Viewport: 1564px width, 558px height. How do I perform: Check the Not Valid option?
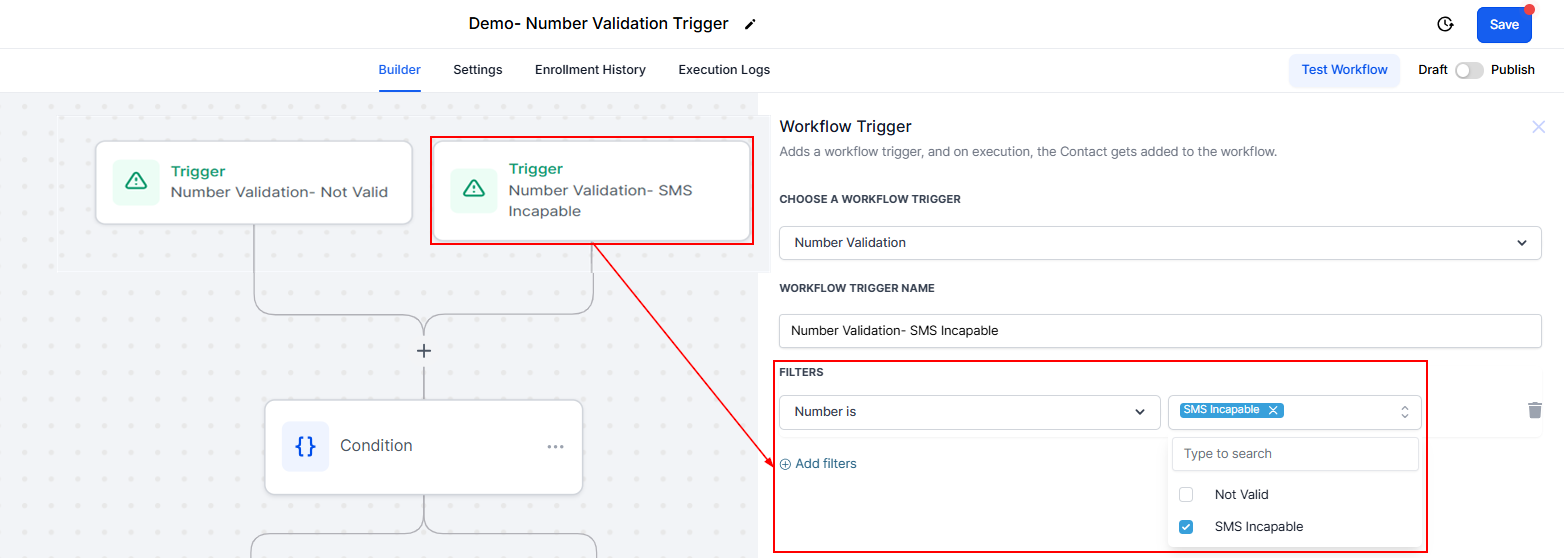click(1186, 495)
